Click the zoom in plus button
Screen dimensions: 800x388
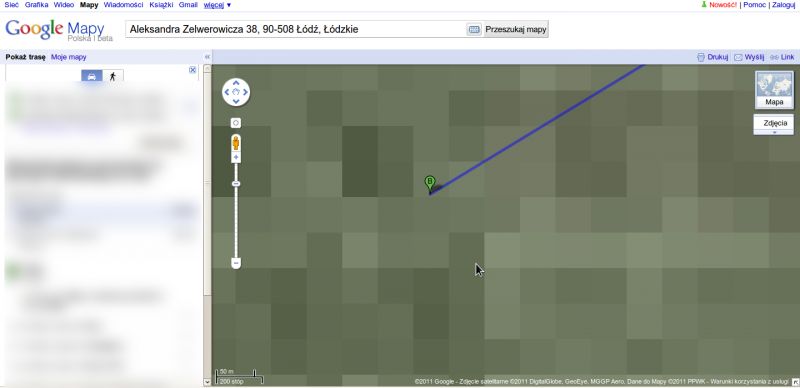click(x=236, y=158)
